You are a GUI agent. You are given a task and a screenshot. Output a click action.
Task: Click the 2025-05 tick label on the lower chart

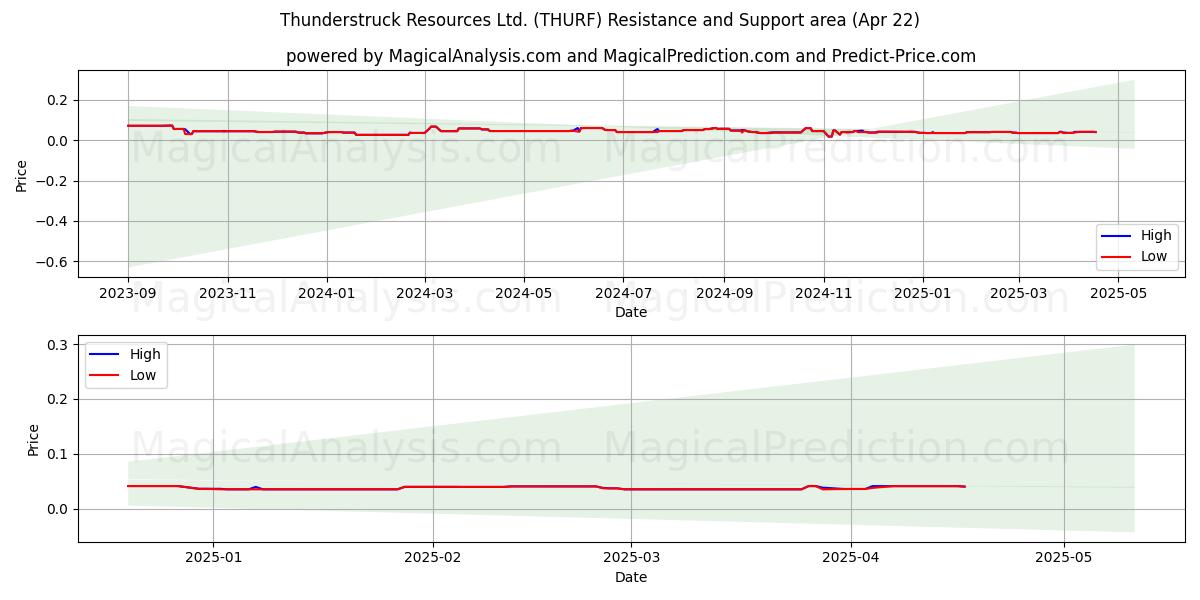click(x=1064, y=559)
